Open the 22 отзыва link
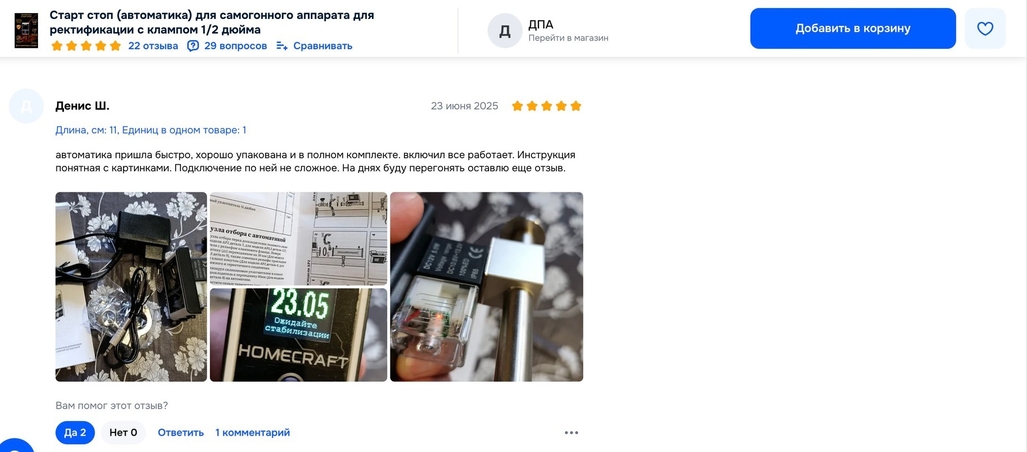 (153, 46)
